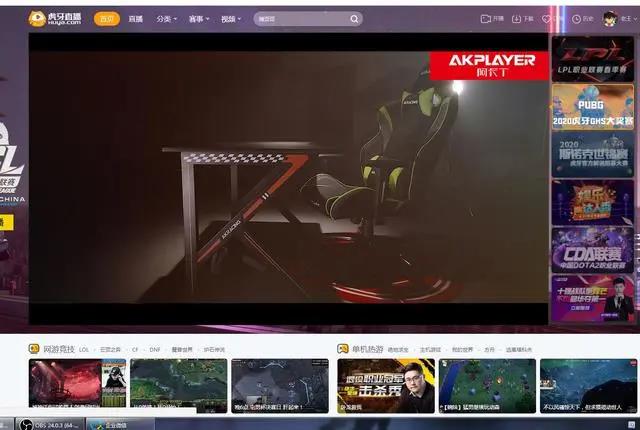Open the 绝地求生 category link

(398, 350)
